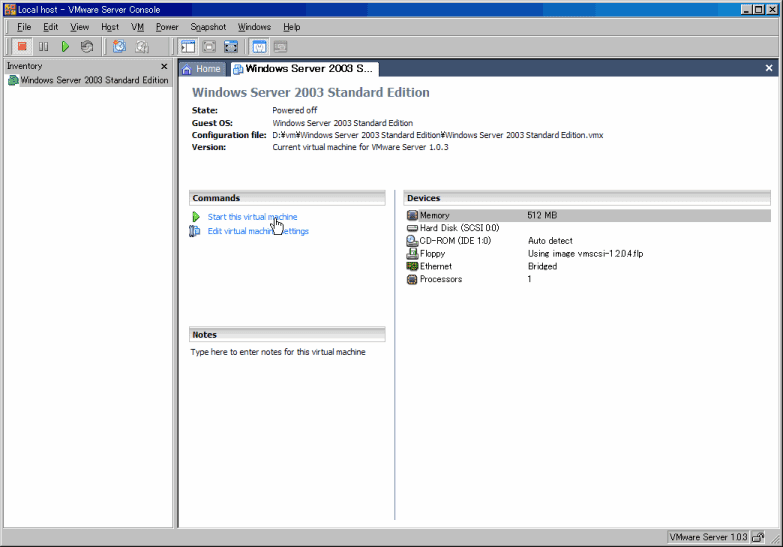Click the Console view toolbar icon
The width and height of the screenshot is (783, 547).
[x=281, y=46]
